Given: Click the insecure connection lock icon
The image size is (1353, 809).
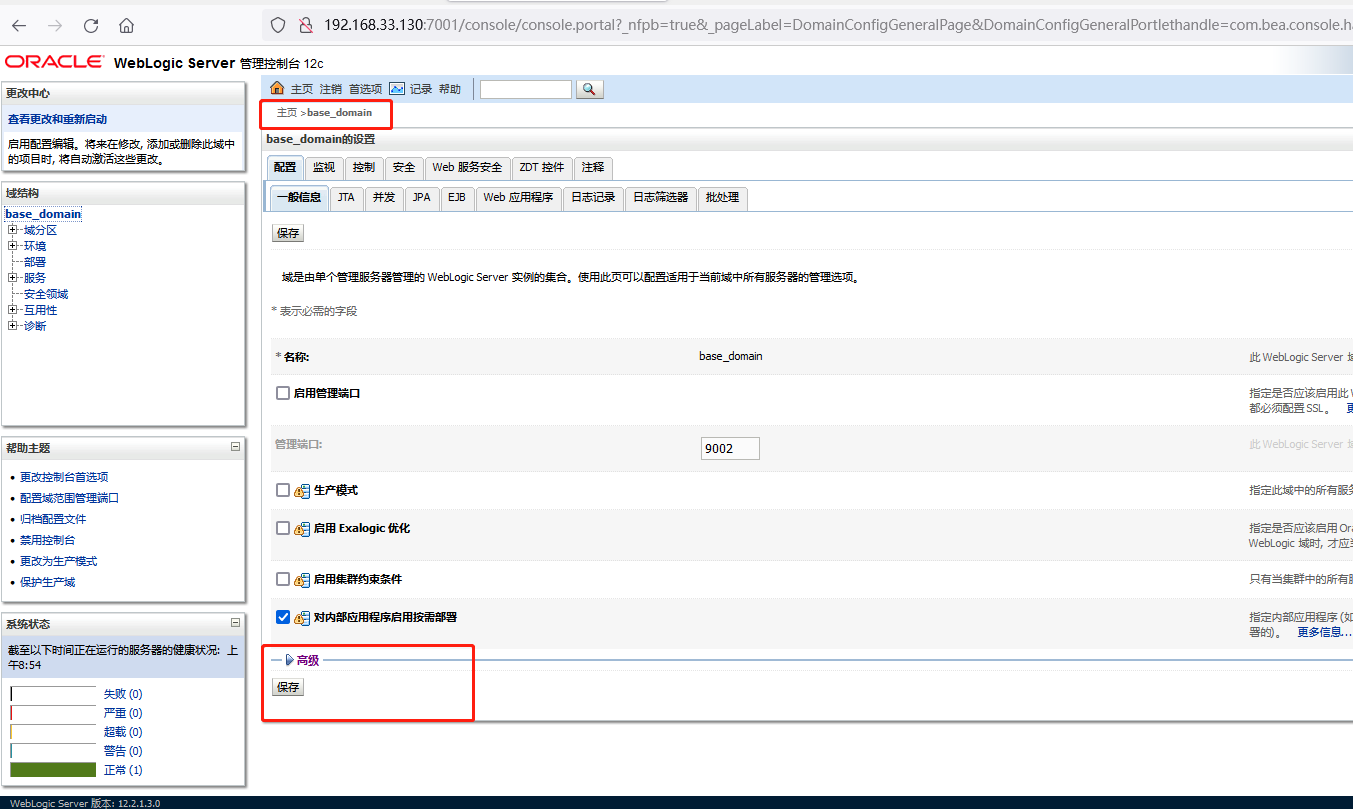Looking at the screenshot, I should click(306, 25).
